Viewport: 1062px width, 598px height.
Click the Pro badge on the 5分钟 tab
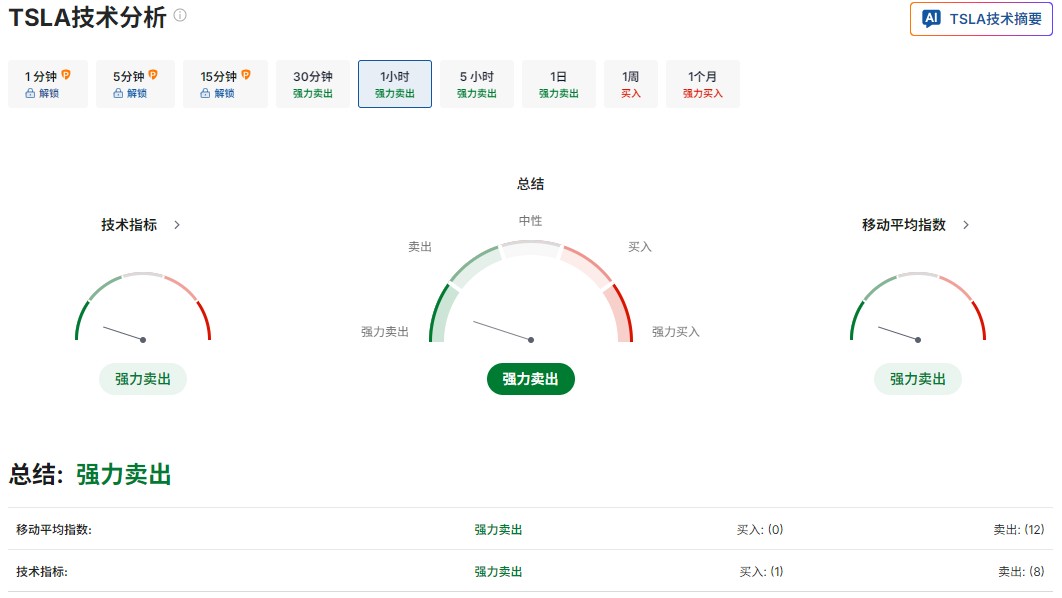tap(153, 74)
